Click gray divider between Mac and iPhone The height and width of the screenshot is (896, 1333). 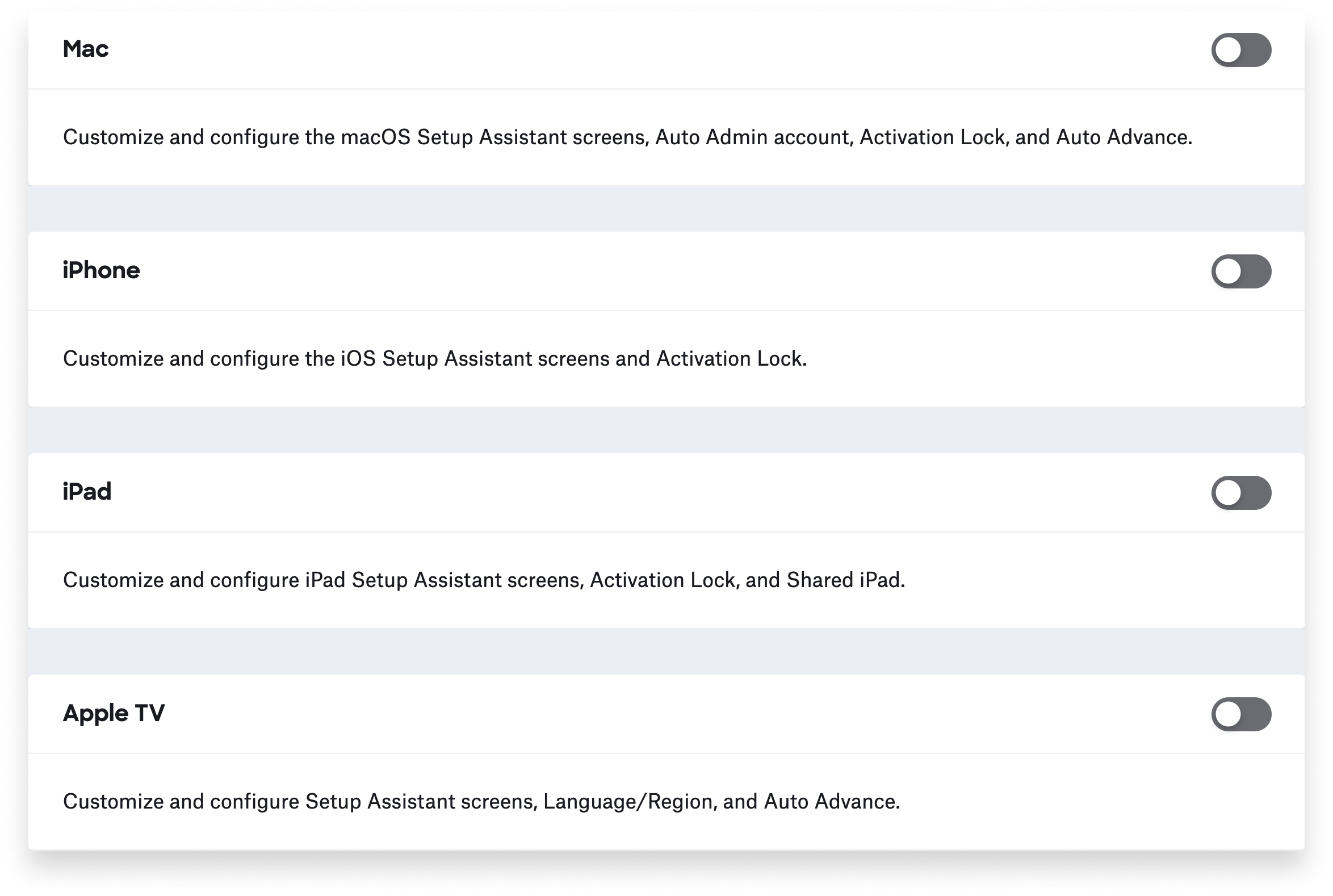pyautogui.click(x=666, y=208)
